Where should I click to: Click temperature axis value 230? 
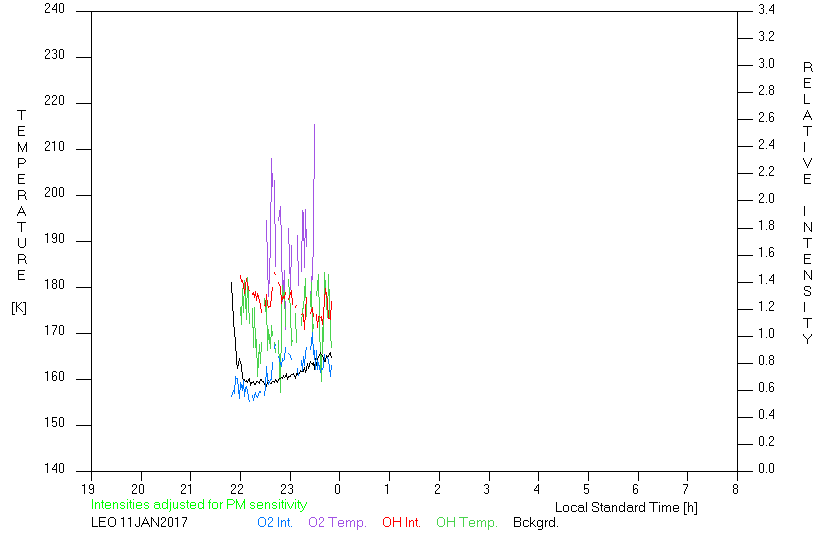(x=54, y=54)
